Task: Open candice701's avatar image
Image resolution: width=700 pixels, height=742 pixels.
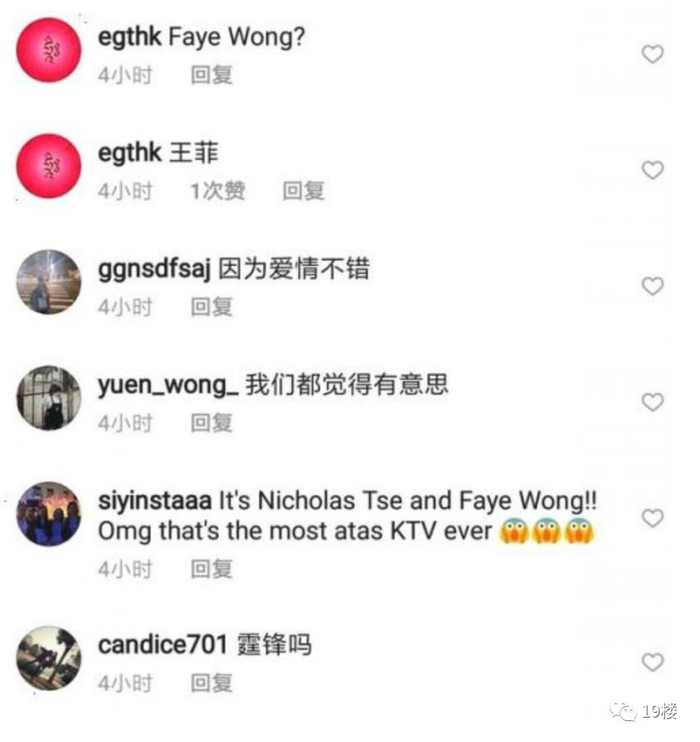Action: click(x=49, y=658)
